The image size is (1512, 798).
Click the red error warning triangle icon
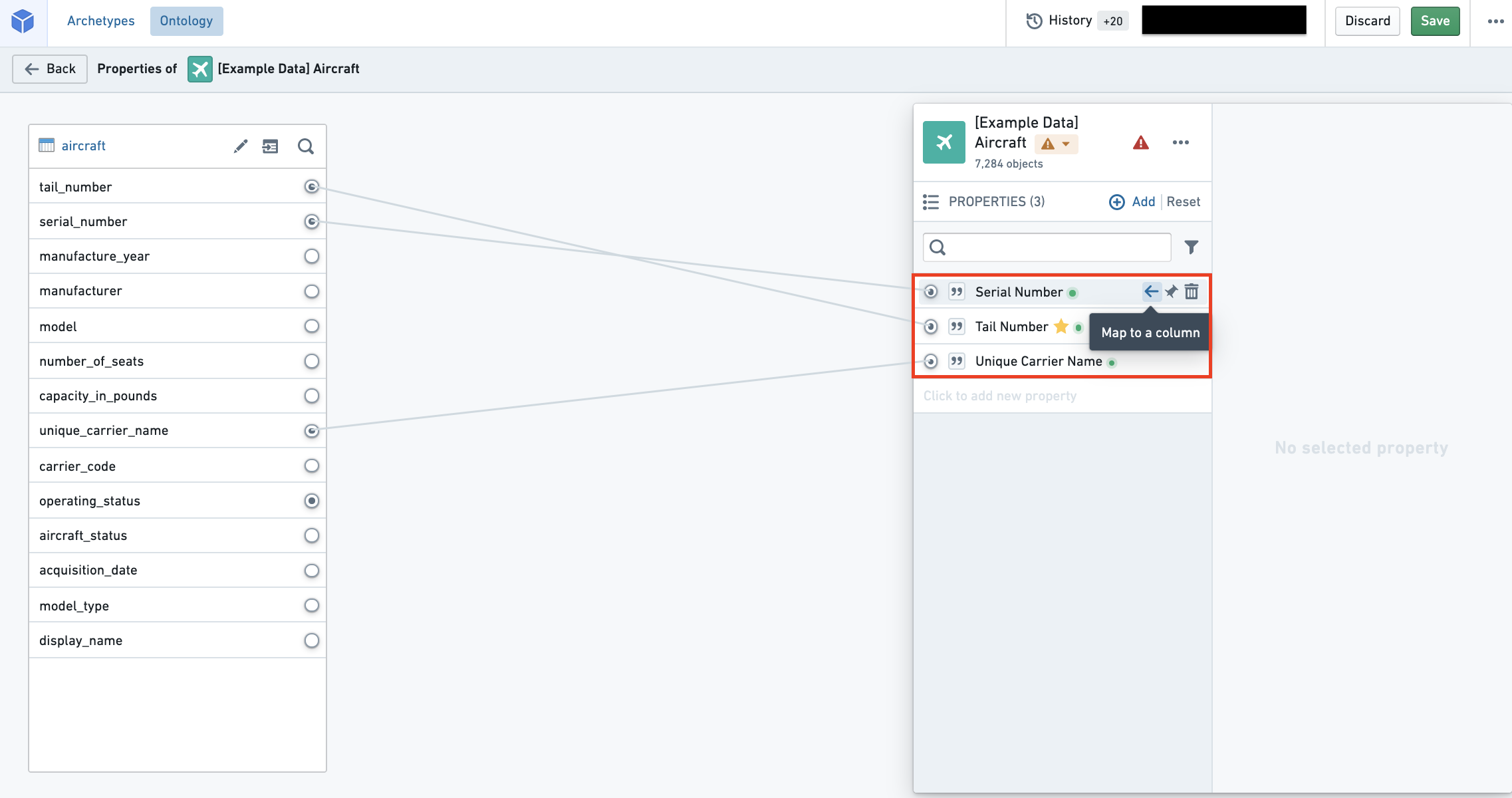(x=1141, y=143)
